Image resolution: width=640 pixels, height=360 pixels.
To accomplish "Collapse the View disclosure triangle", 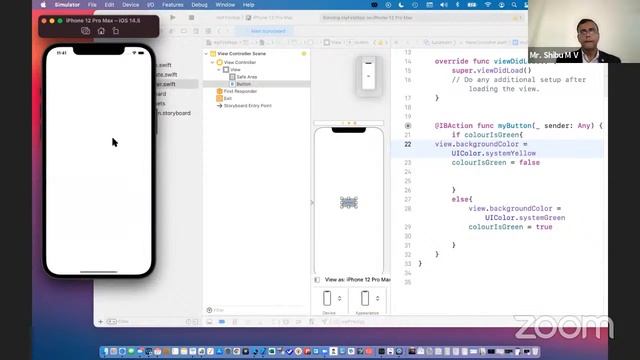I will pyautogui.click(x=219, y=70).
